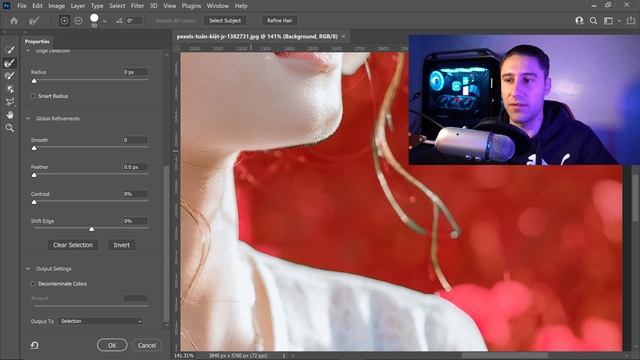
Task: Click the status bar arrow after document size
Action: coord(284,356)
